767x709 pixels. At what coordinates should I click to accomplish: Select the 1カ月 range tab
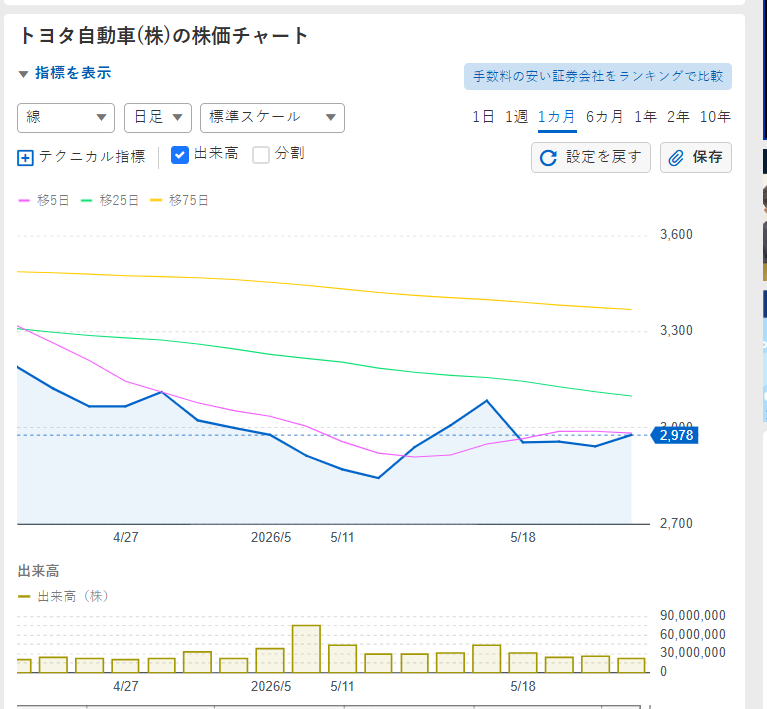pos(557,117)
